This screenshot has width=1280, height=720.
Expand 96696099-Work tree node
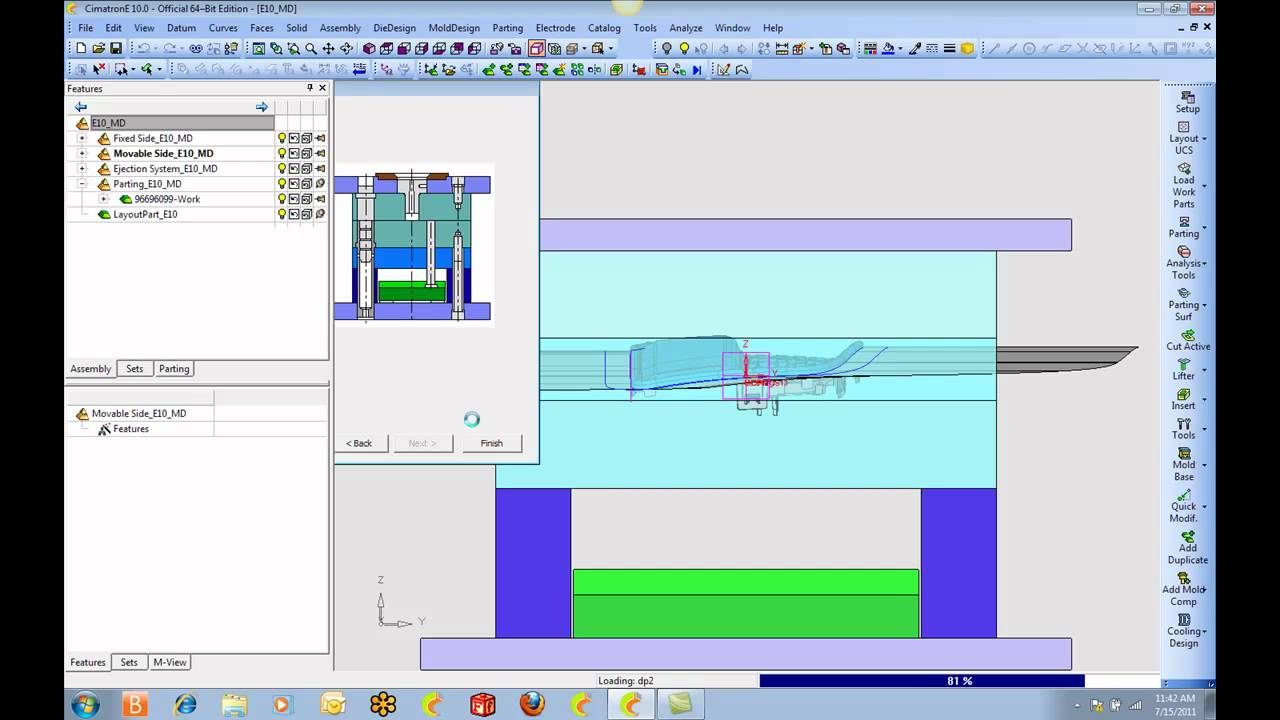coord(103,198)
